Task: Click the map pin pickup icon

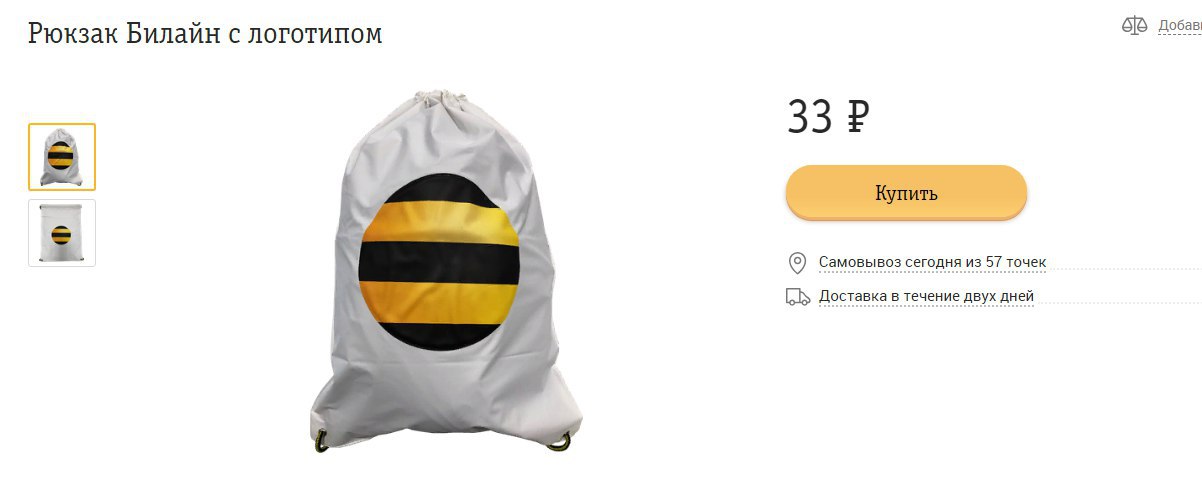Action: point(797,263)
